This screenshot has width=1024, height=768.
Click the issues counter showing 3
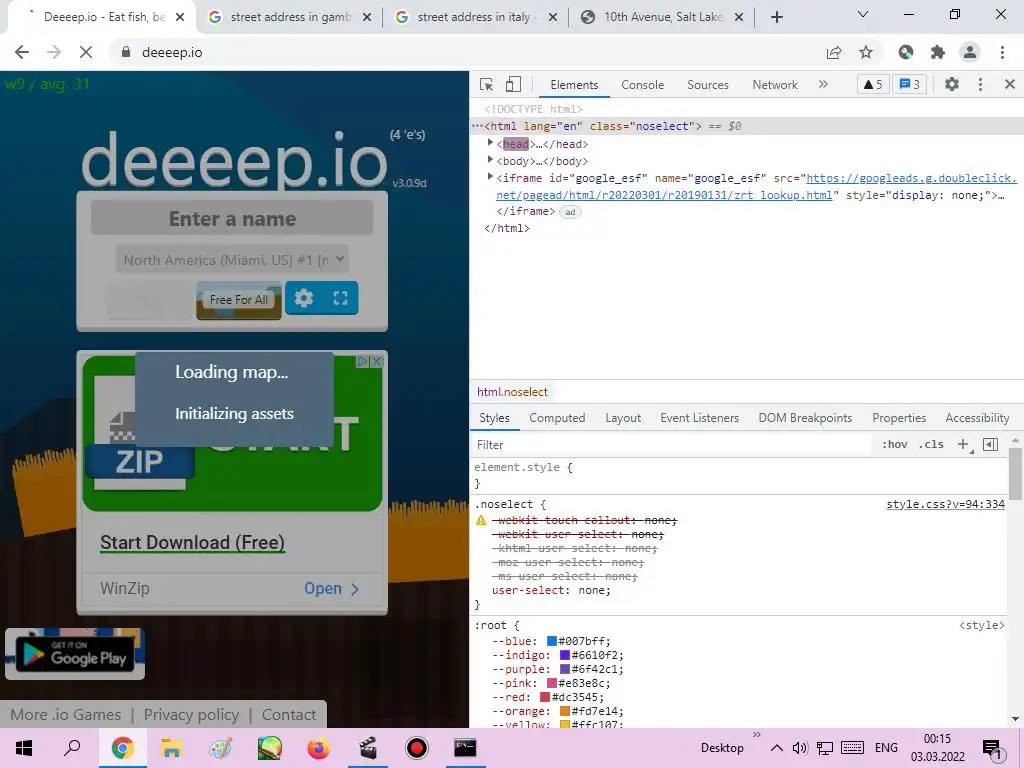point(910,84)
